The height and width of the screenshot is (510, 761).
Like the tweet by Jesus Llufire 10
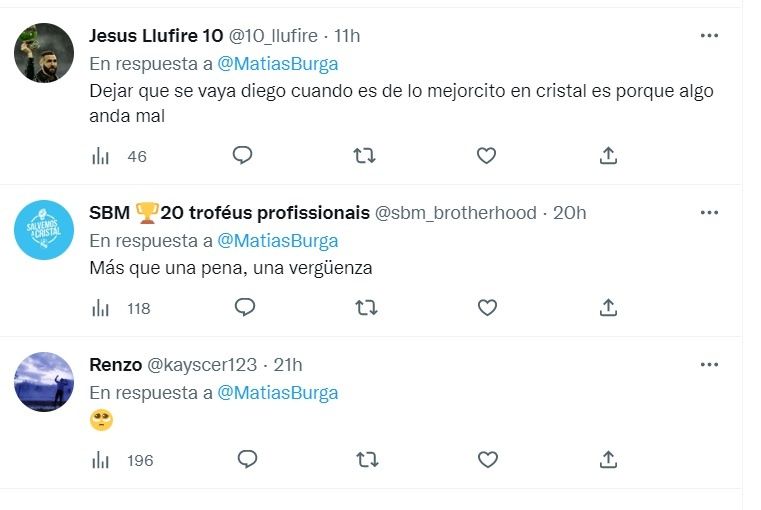pyautogui.click(x=486, y=155)
